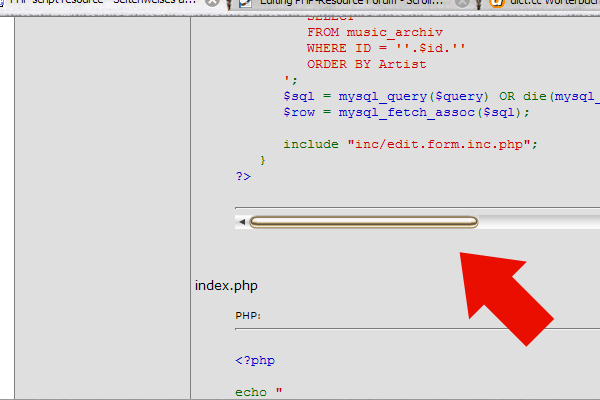Click the opening '<?php' tag
The height and width of the screenshot is (400, 600).
[255, 361]
